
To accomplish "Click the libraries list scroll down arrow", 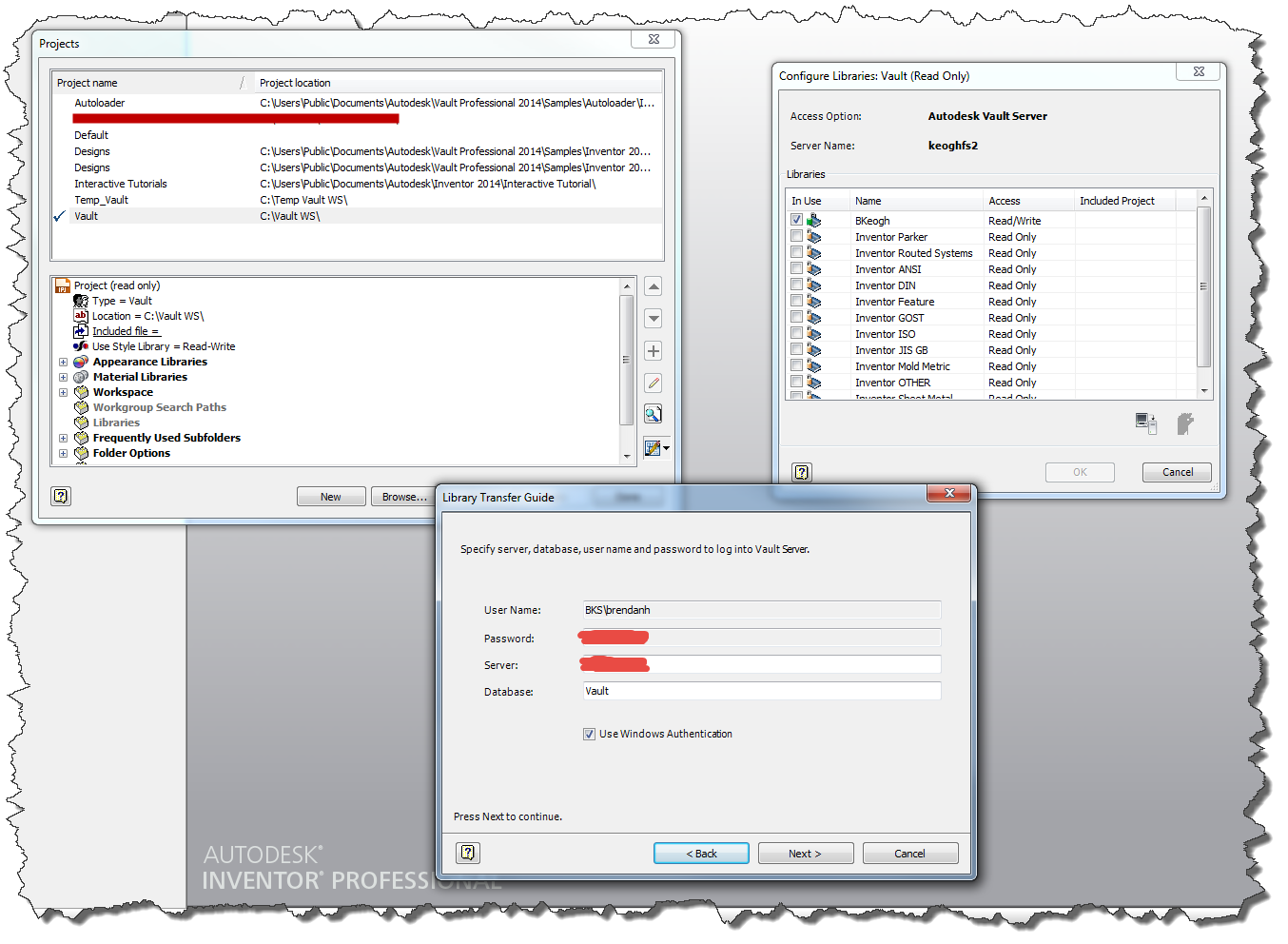I will point(1203,390).
